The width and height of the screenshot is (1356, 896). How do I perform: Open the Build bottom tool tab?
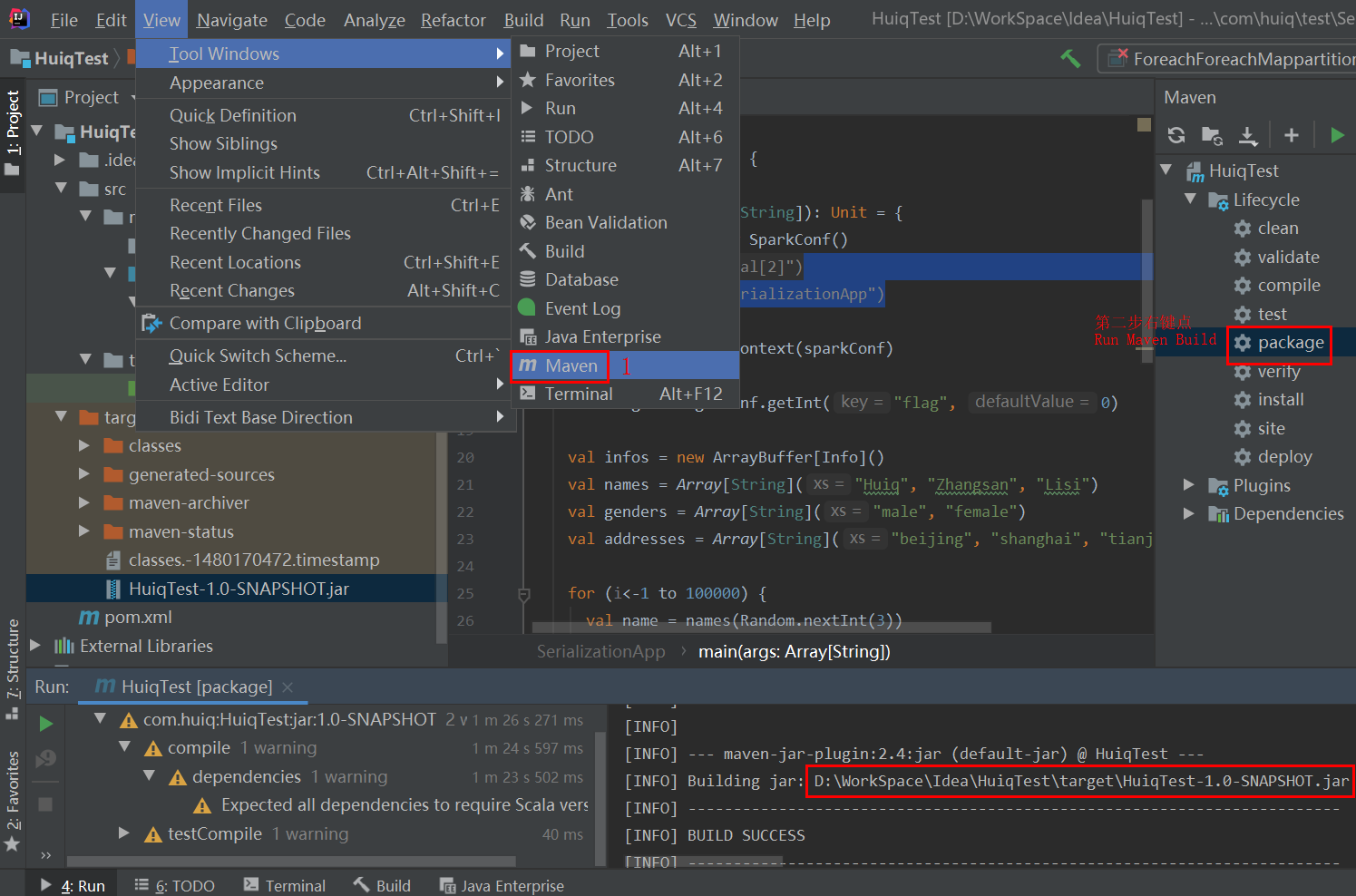(382, 885)
